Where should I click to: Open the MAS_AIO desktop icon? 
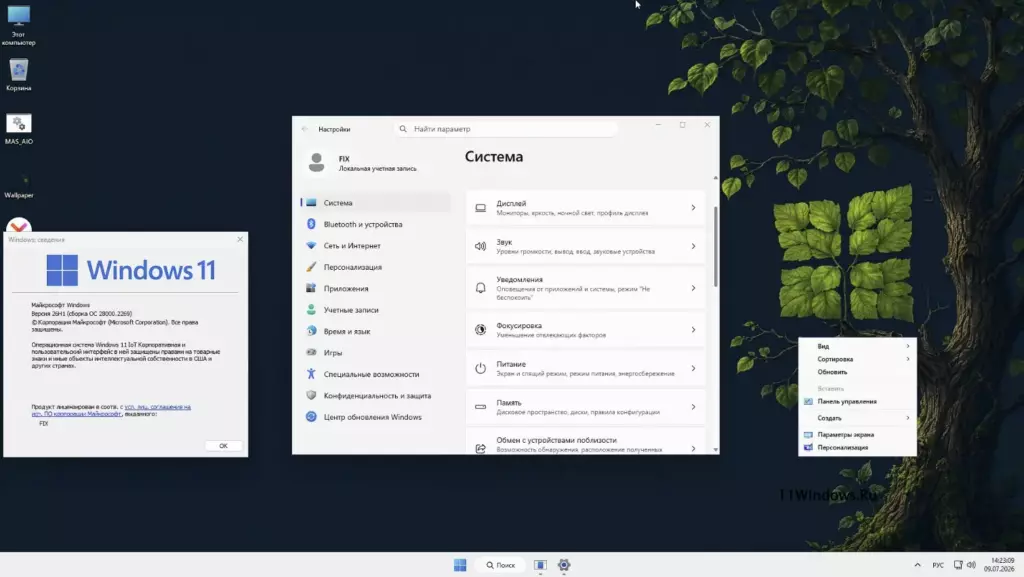(x=18, y=129)
